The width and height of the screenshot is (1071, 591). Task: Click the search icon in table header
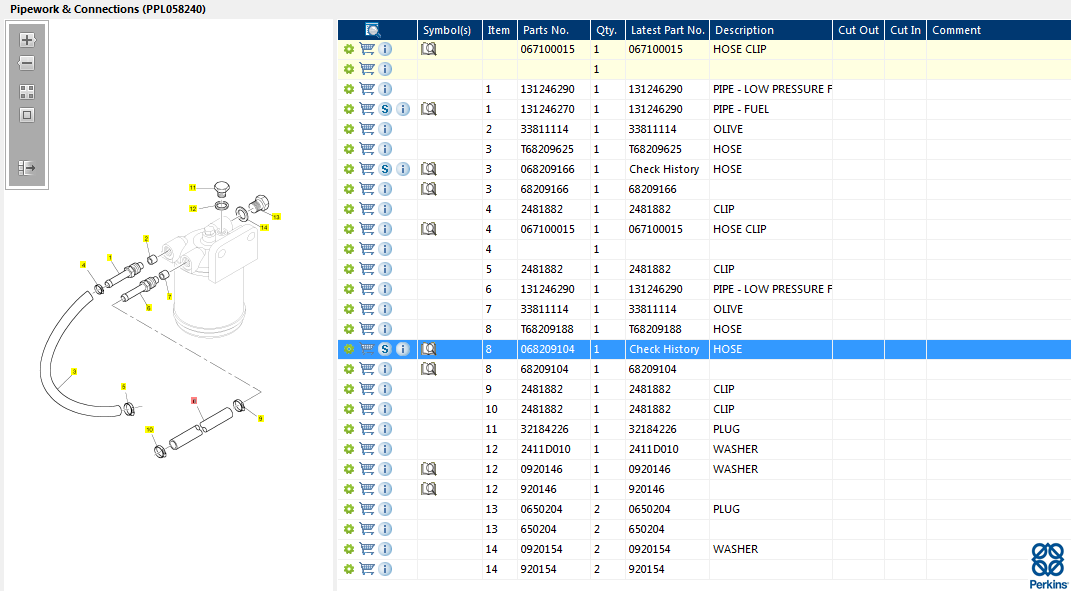point(373,30)
